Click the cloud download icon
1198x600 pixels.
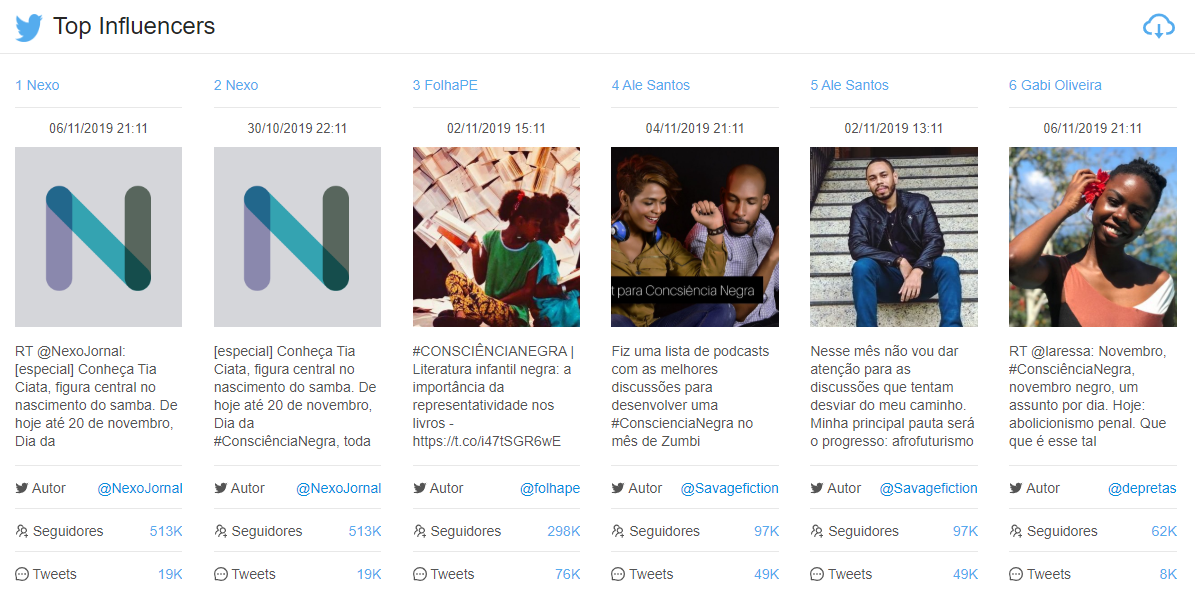click(1158, 27)
